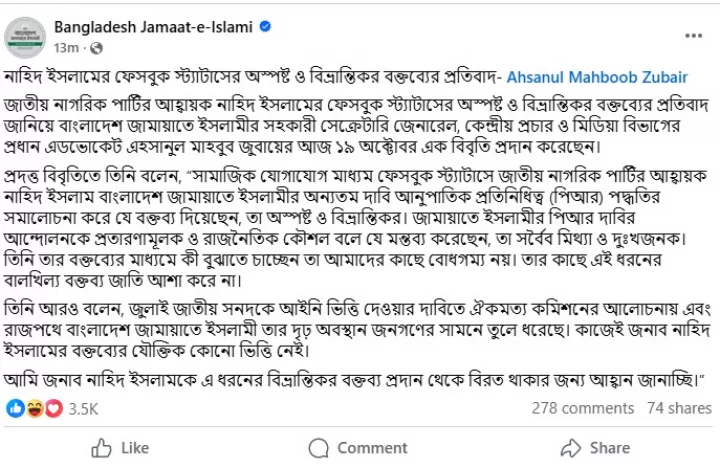This screenshot has width=720, height=468.
Task: Open the post's 13m timestamp
Action: coord(66,47)
